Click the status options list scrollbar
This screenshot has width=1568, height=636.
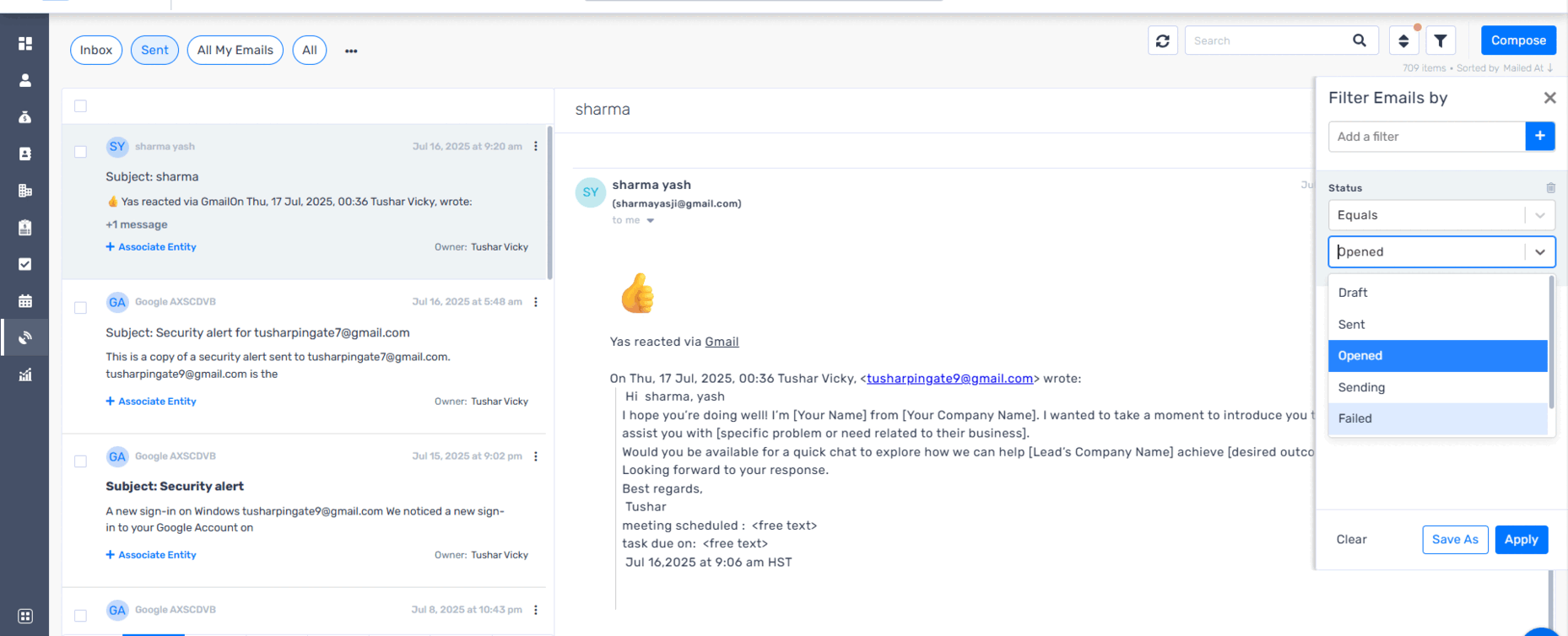point(1551,342)
